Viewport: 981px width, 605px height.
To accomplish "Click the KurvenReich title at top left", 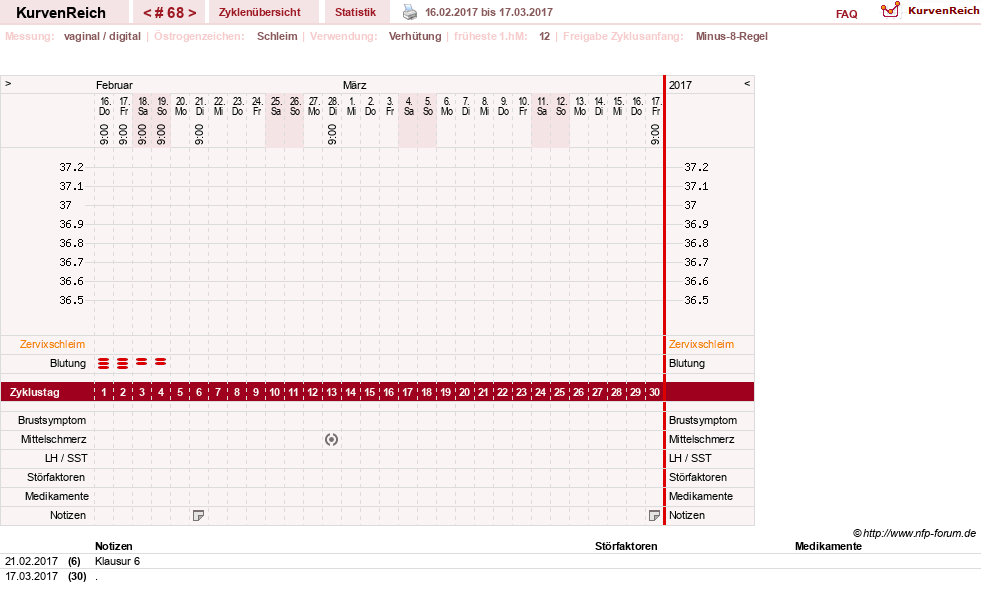I will tap(61, 13).
